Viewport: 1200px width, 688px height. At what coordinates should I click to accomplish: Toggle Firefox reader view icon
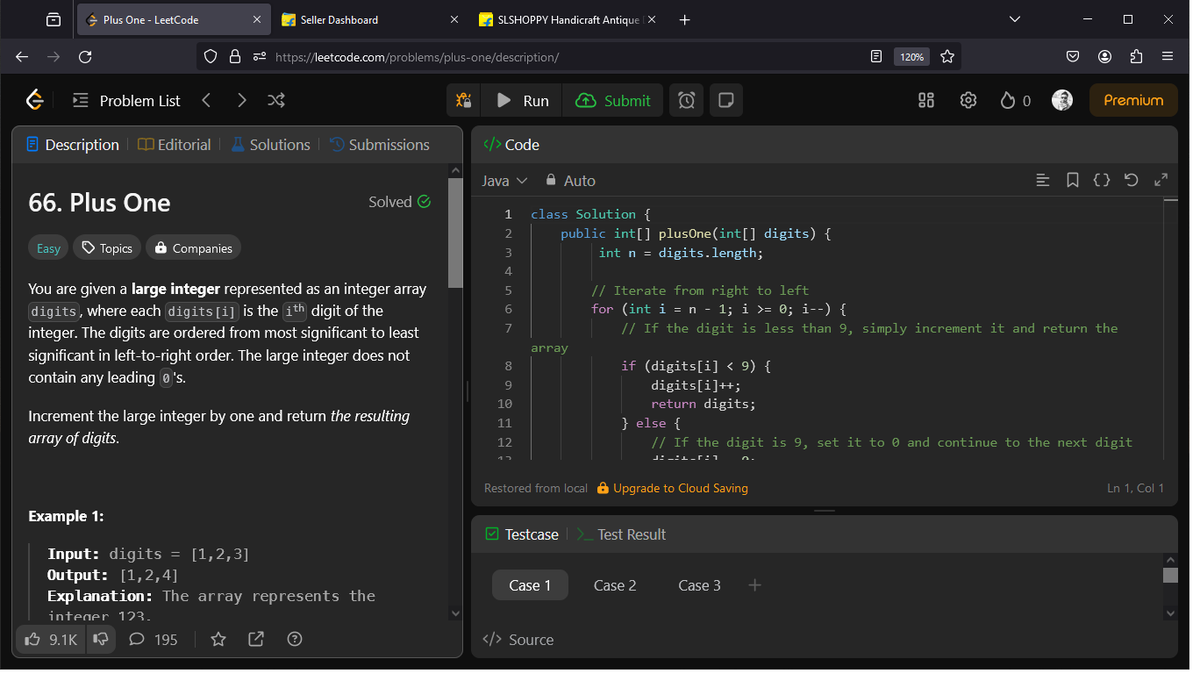(876, 57)
